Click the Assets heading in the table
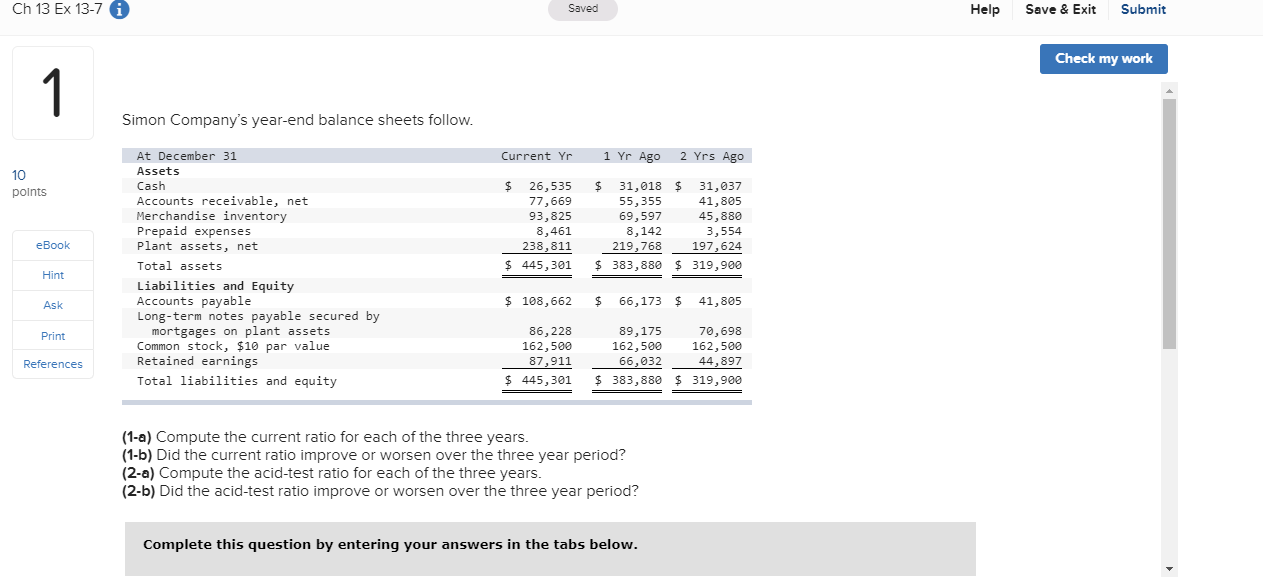1263x577 pixels. (x=158, y=171)
